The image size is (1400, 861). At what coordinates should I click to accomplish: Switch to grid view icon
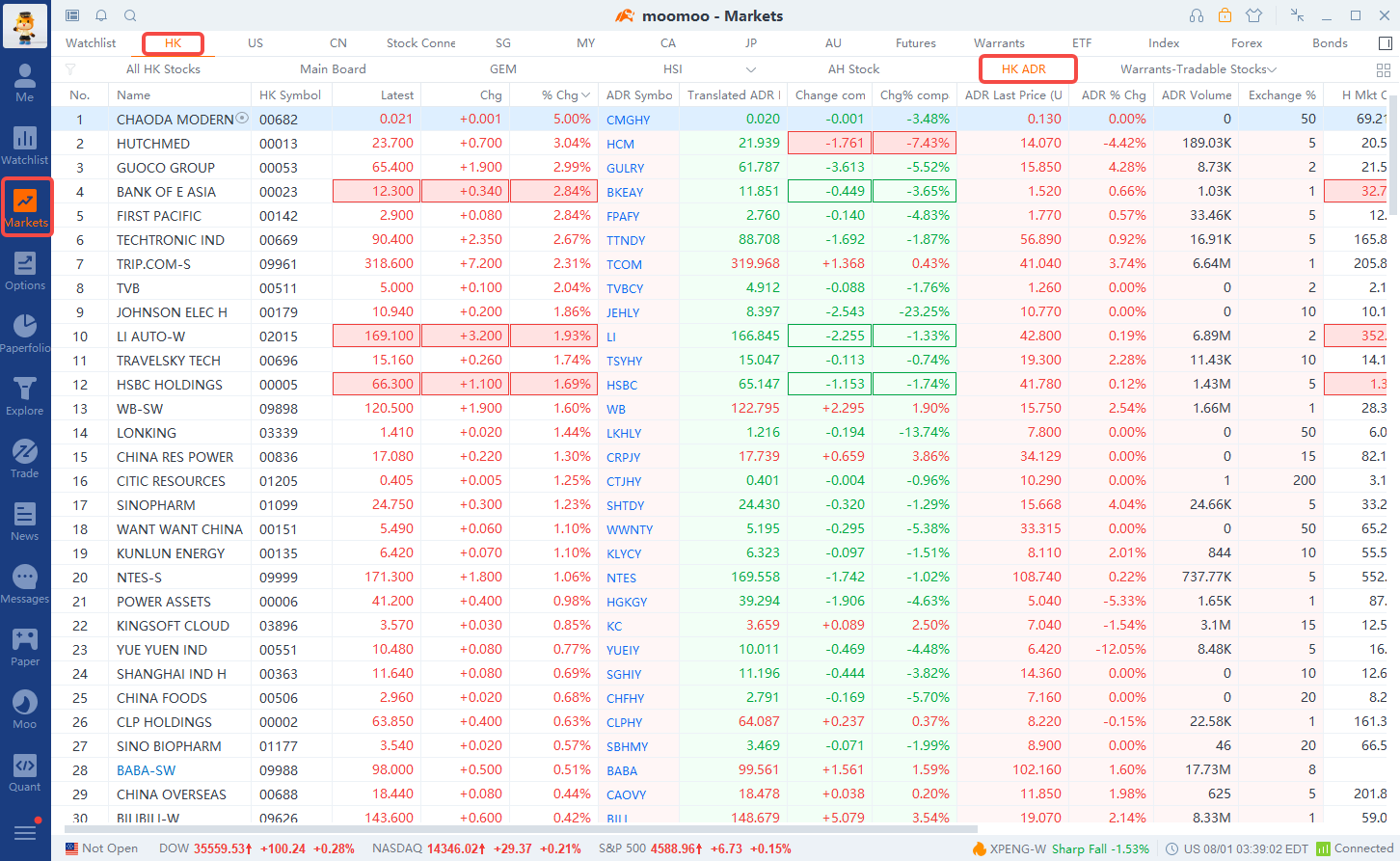click(x=1383, y=69)
